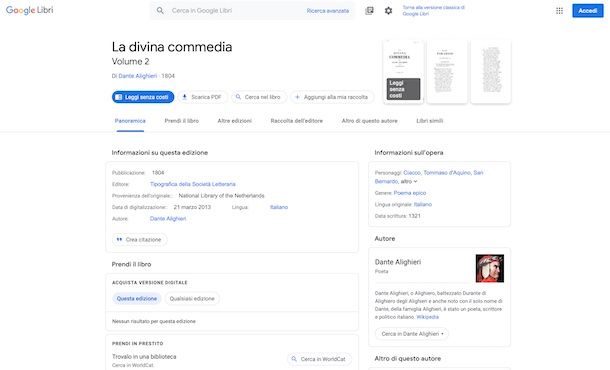Open Dante Alighieri portrait image
This screenshot has width=610, height=370.
[x=489, y=268]
